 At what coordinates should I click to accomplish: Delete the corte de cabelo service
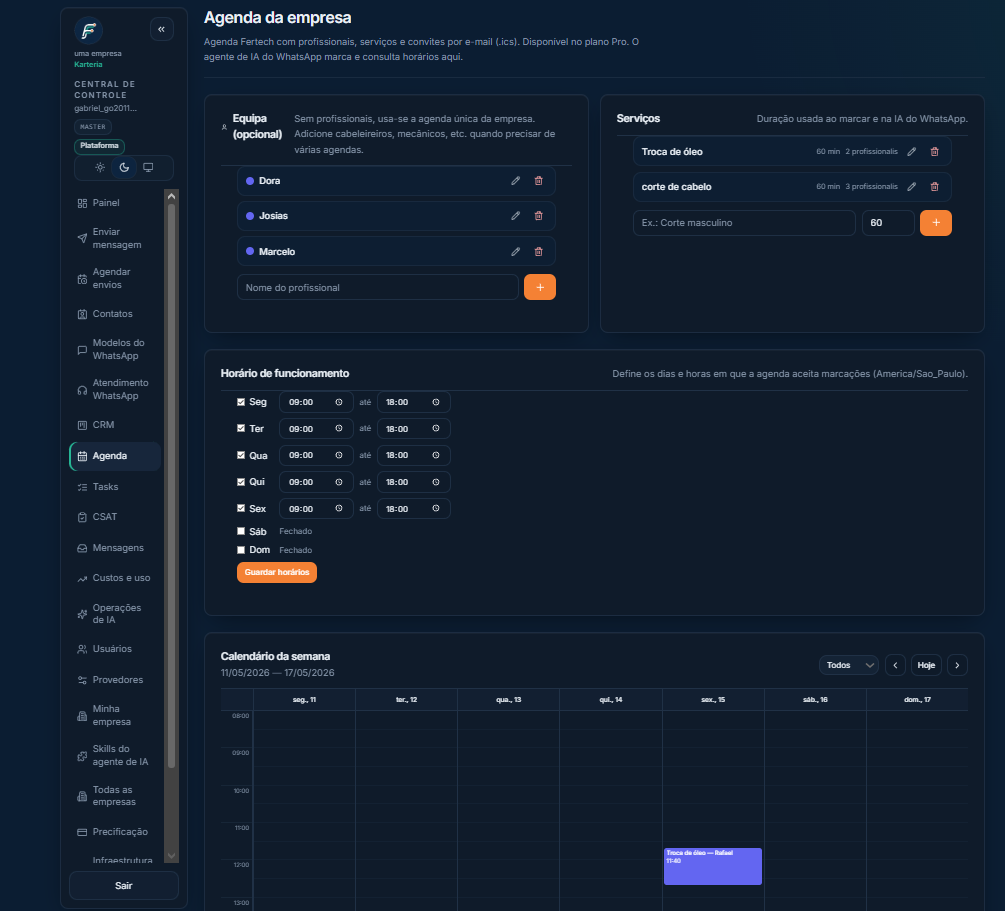point(934,187)
